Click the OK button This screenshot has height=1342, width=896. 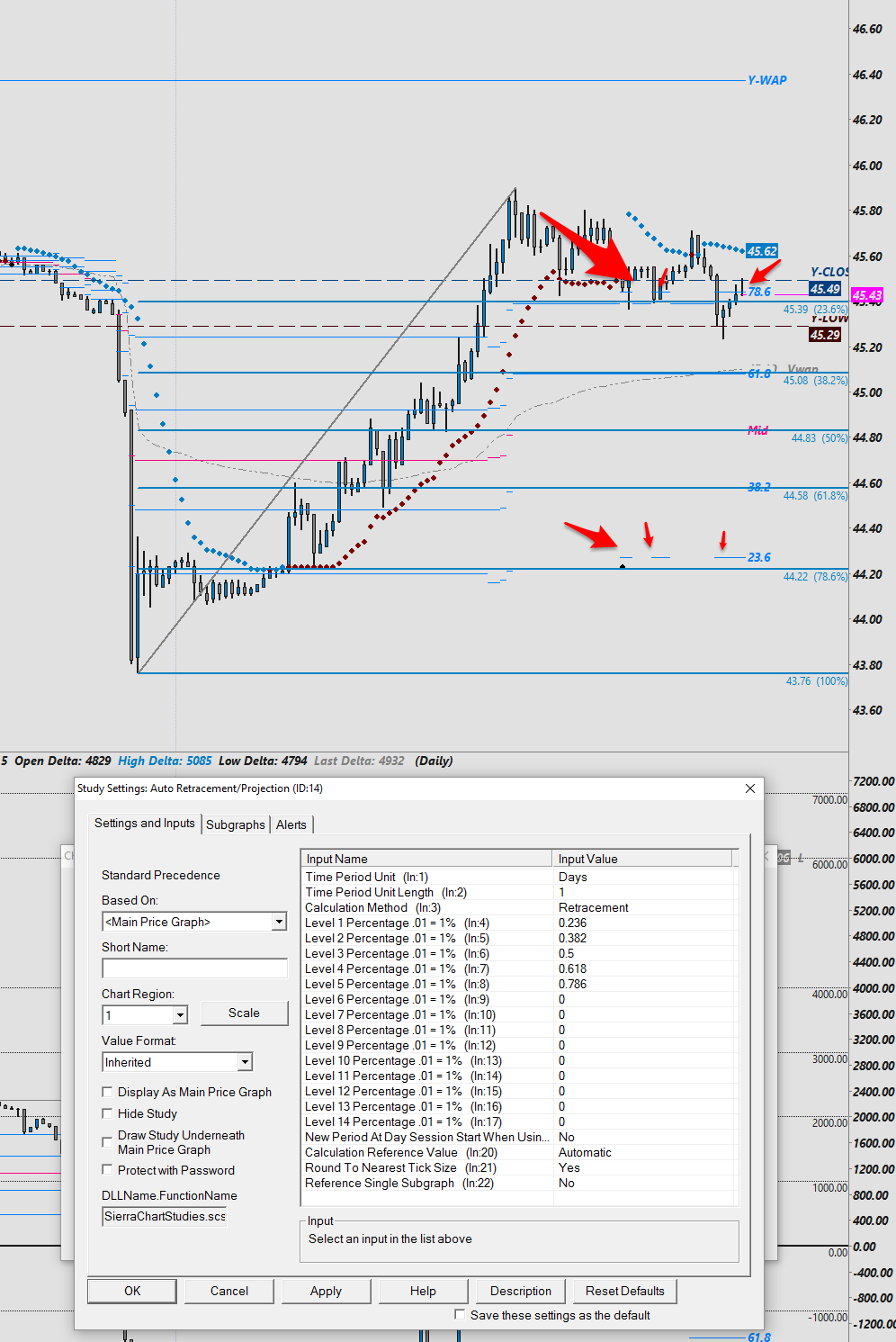[x=132, y=1291]
